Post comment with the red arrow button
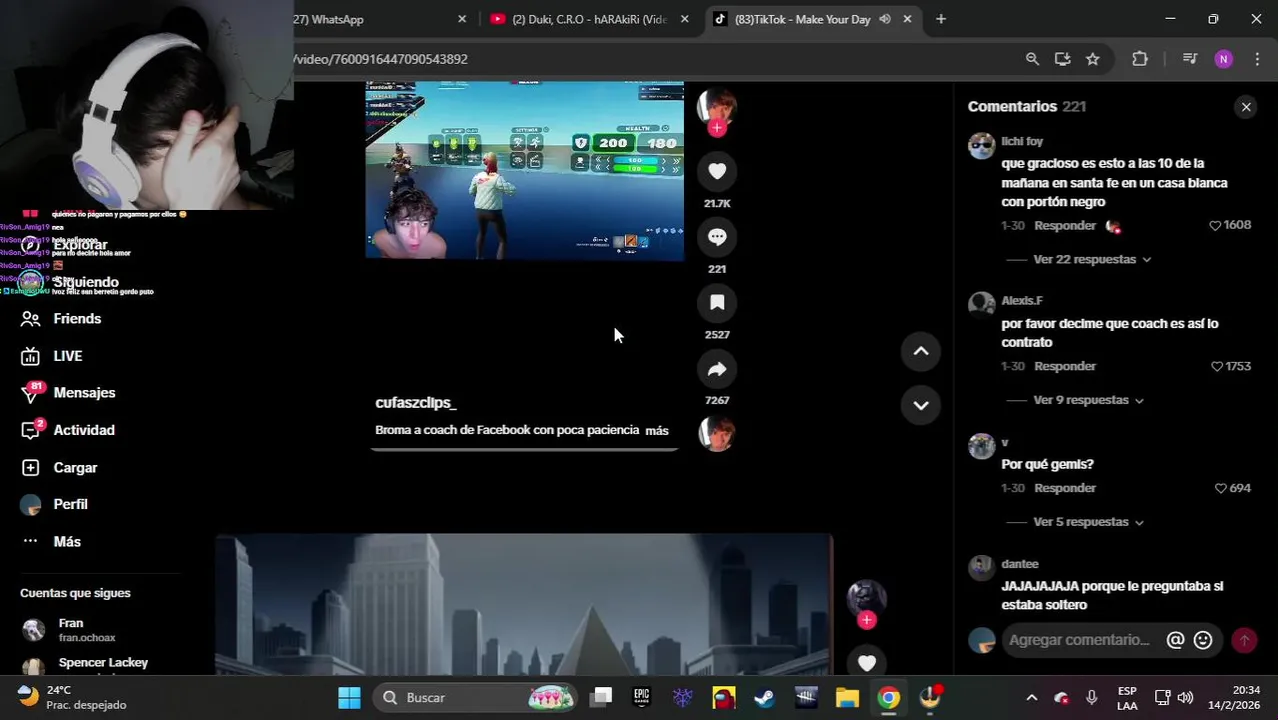Image resolution: width=1278 pixels, height=720 pixels. click(1244, 640)
